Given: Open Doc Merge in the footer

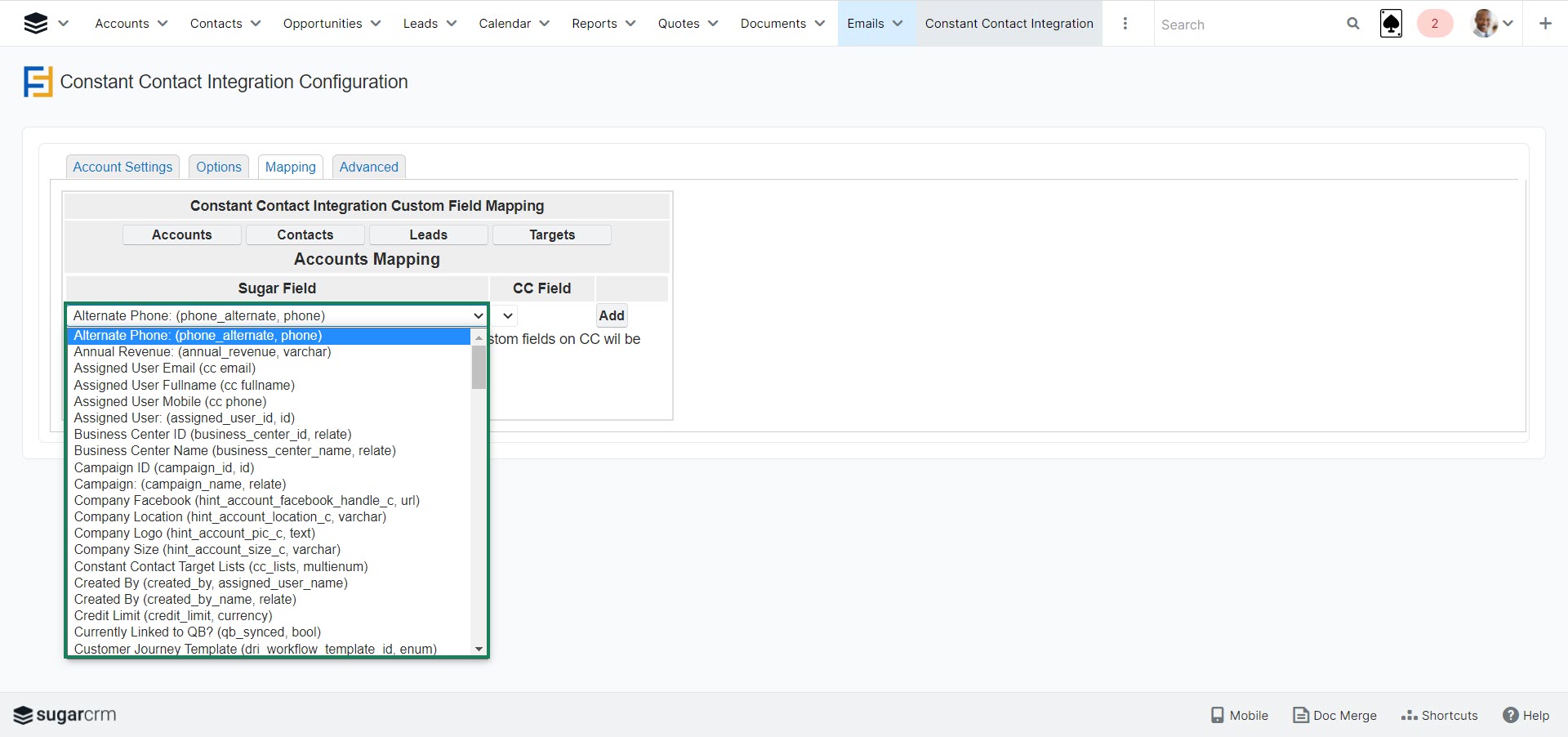Looking at the screenshot, I should (1334, 715).
